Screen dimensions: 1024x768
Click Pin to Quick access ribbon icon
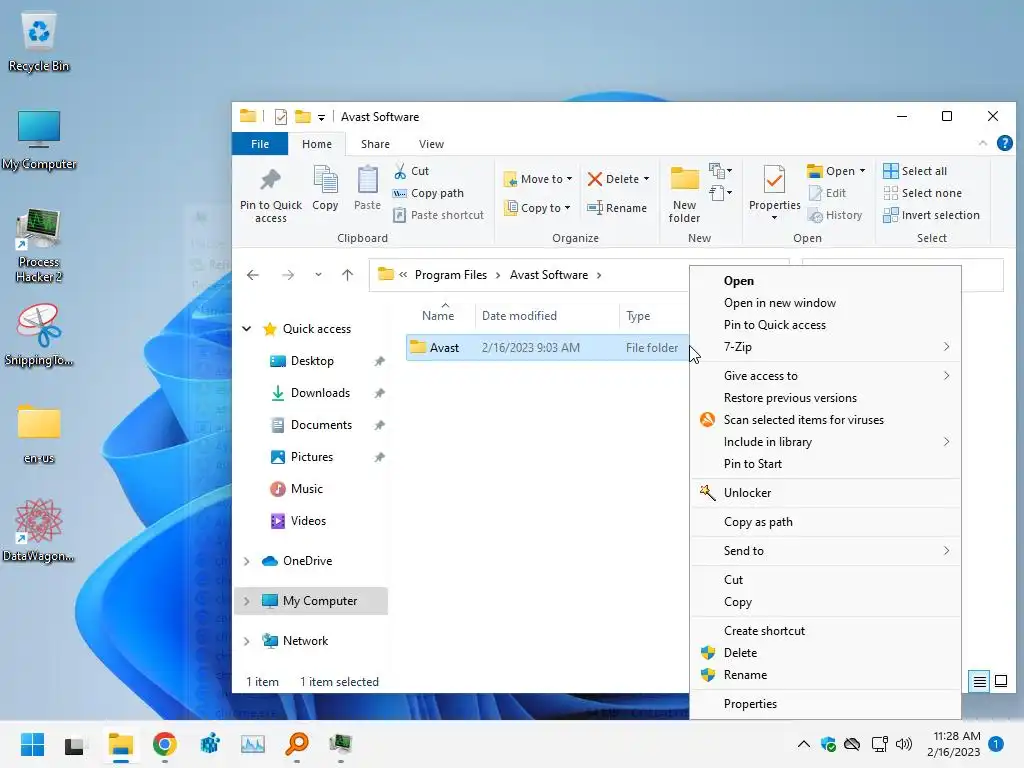point(270,180)
